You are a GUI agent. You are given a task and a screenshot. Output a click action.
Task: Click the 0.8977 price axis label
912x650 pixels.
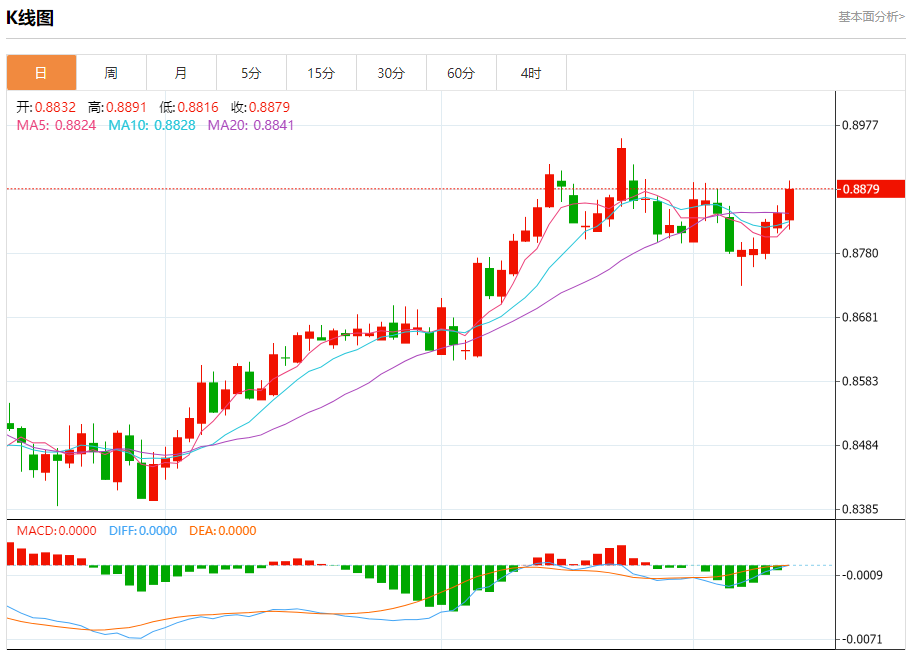click(x=860, y=125)
